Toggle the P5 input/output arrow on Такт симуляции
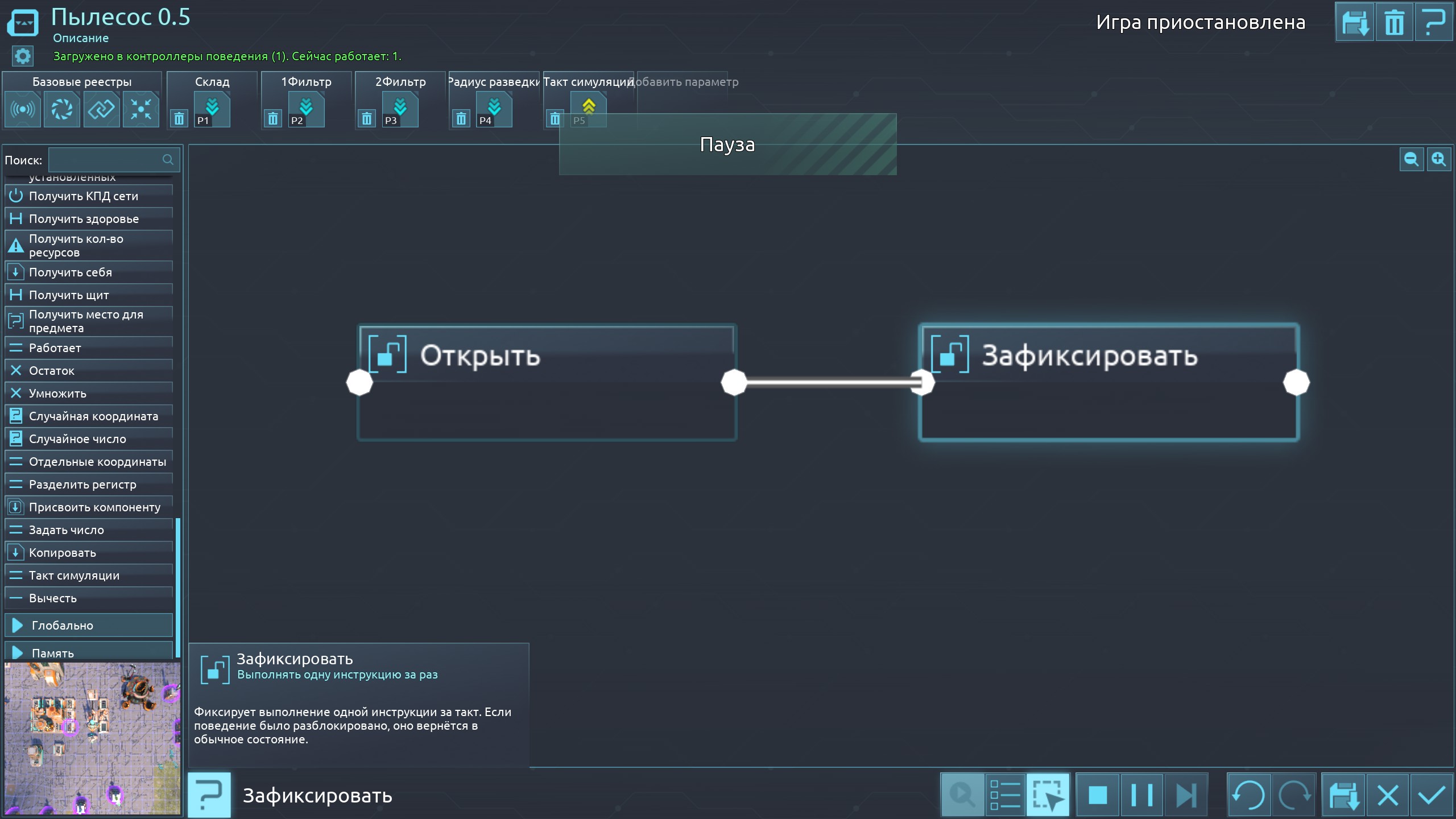Image resolution: width=1456 pixels, height=819 pixels. click(589, 105)
